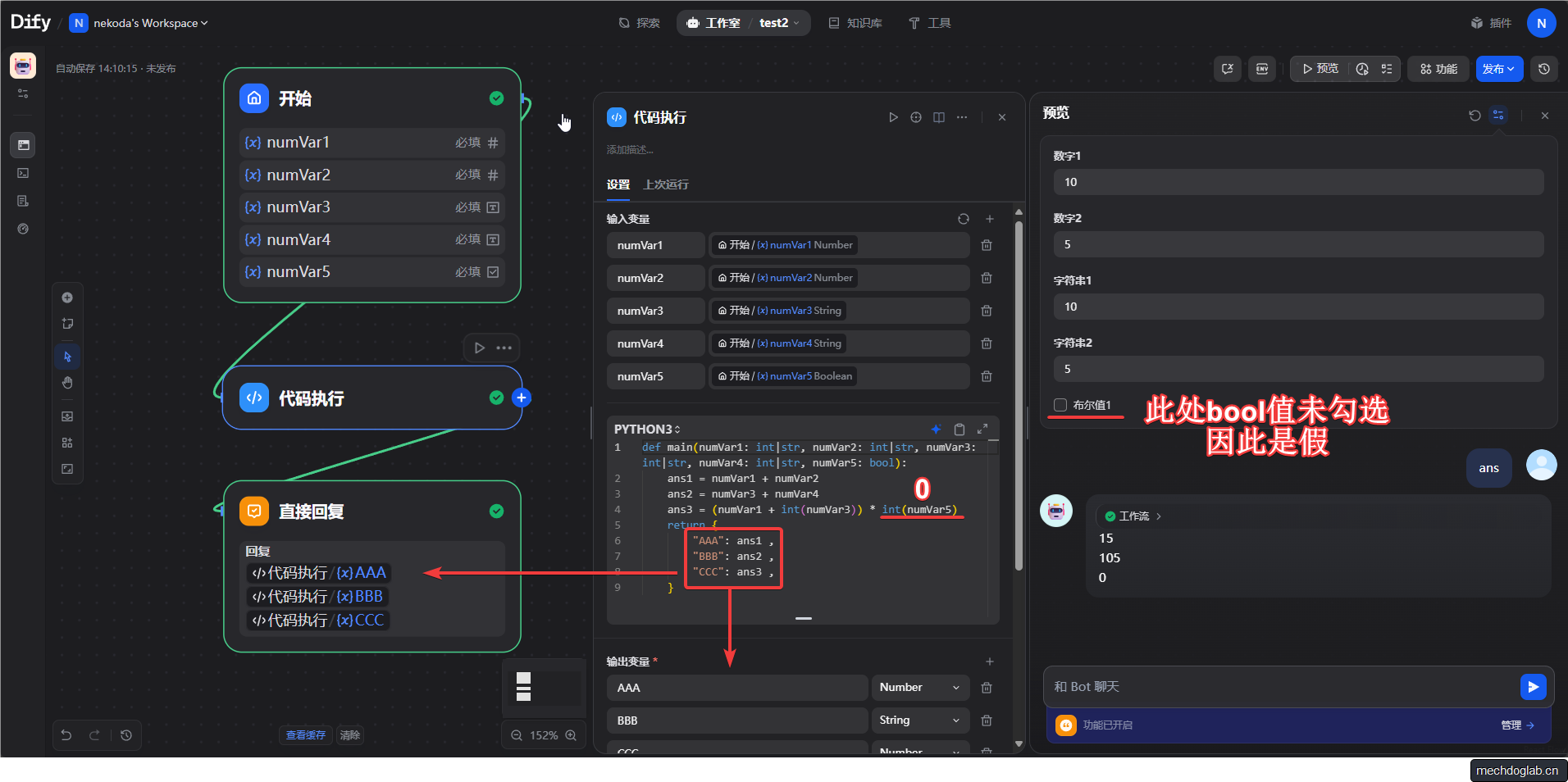Add a new output variable
The width and height of the screenshot is (1568, 782).
989,662
